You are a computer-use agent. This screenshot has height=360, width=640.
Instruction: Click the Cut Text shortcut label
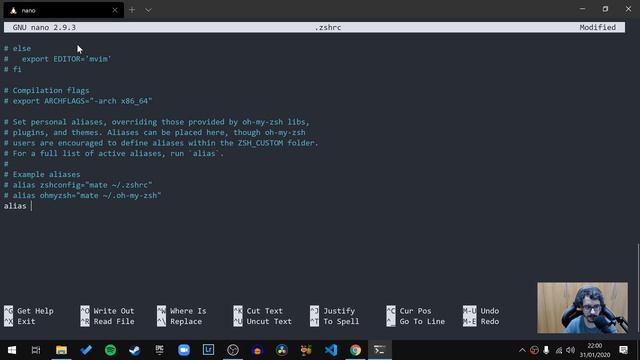point(264,311)
